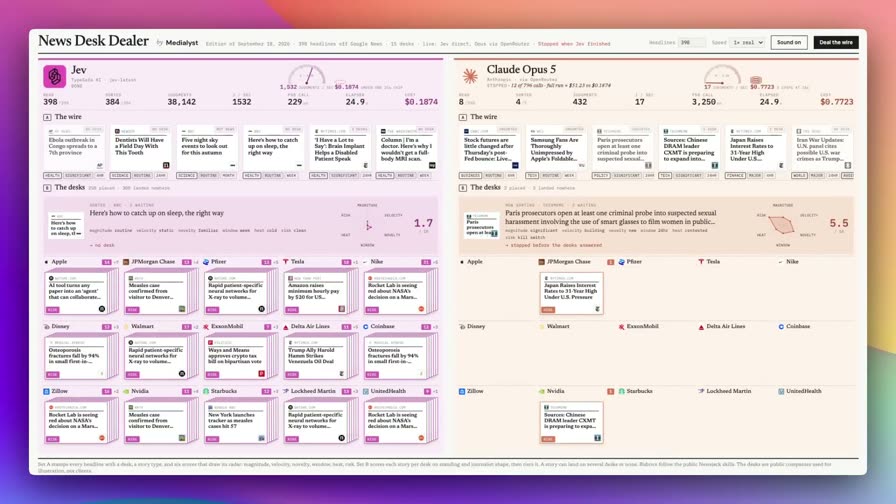Image resolution: width=896 pixels, height=504 pixels.
Task: Click the 5.5 score in Claude's featured story
Action: click(x=839, y=223)
